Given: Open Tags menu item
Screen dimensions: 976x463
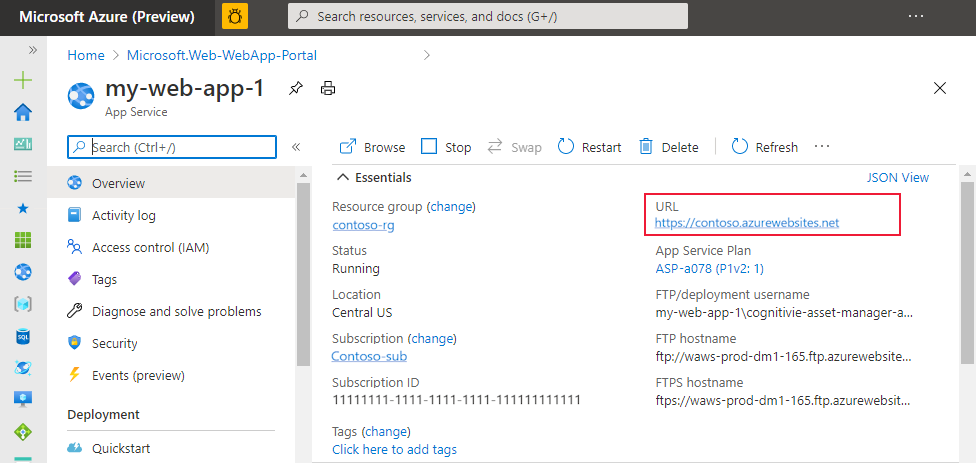Looking at the screenshot, I should (x=171, y=279).
